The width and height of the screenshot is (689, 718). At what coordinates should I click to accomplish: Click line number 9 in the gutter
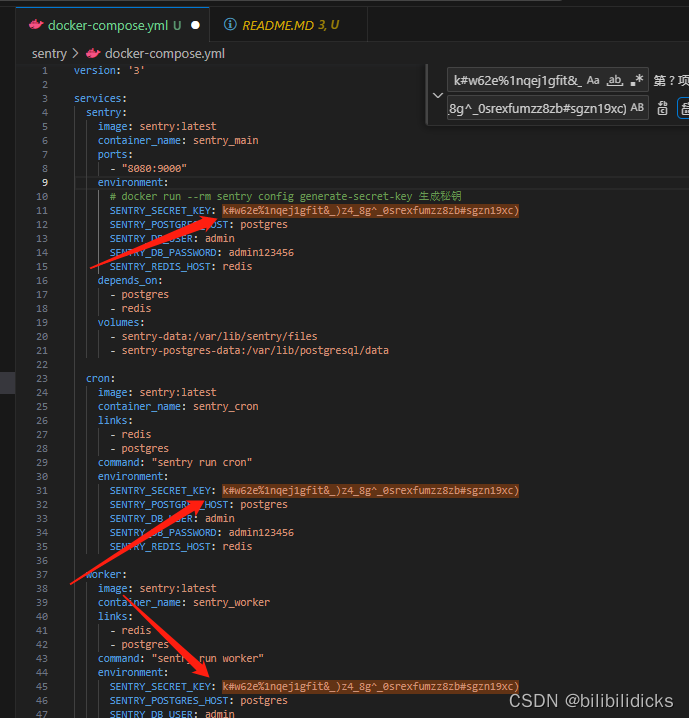45,182
